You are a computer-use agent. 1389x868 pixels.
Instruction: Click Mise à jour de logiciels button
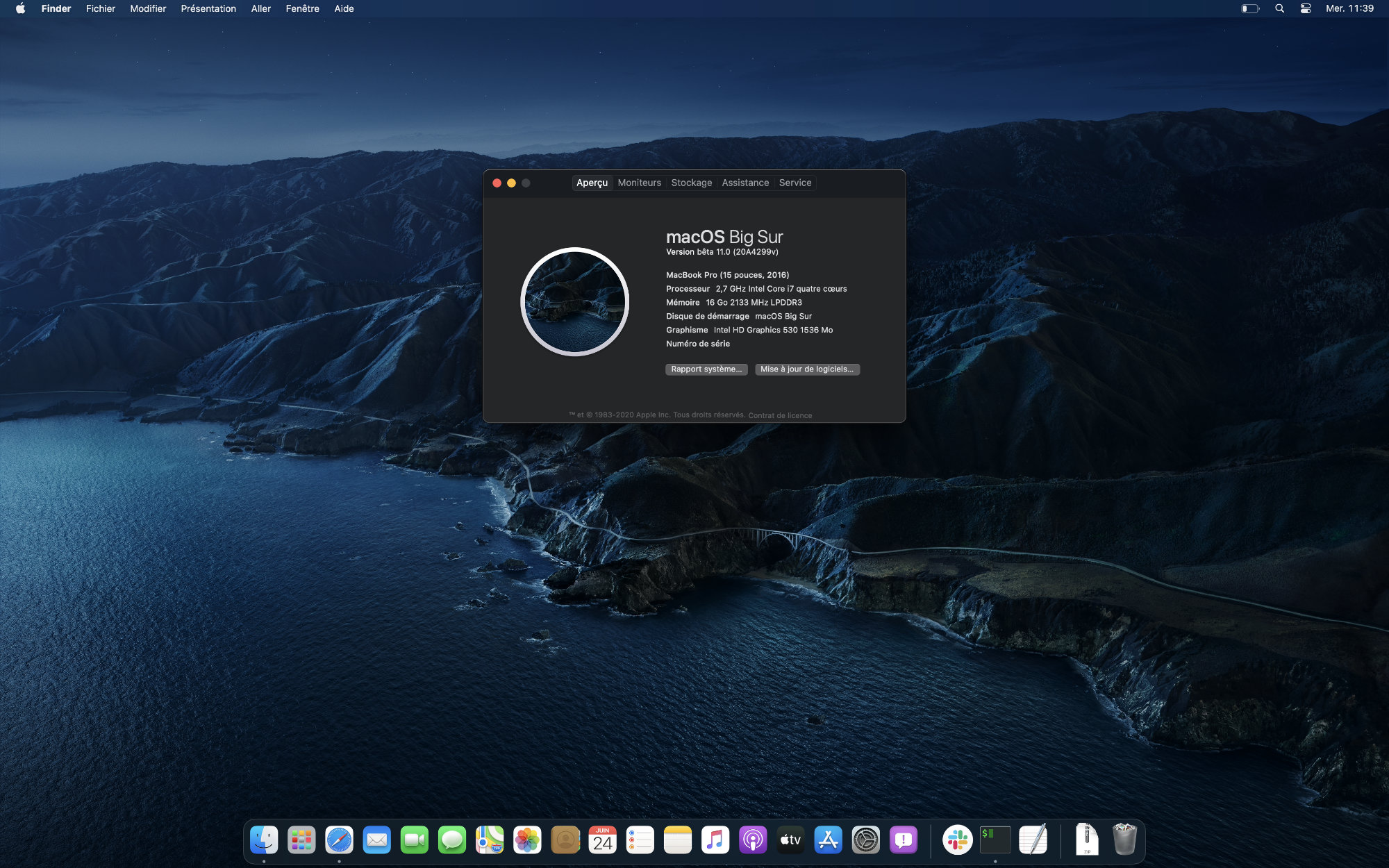807,369
